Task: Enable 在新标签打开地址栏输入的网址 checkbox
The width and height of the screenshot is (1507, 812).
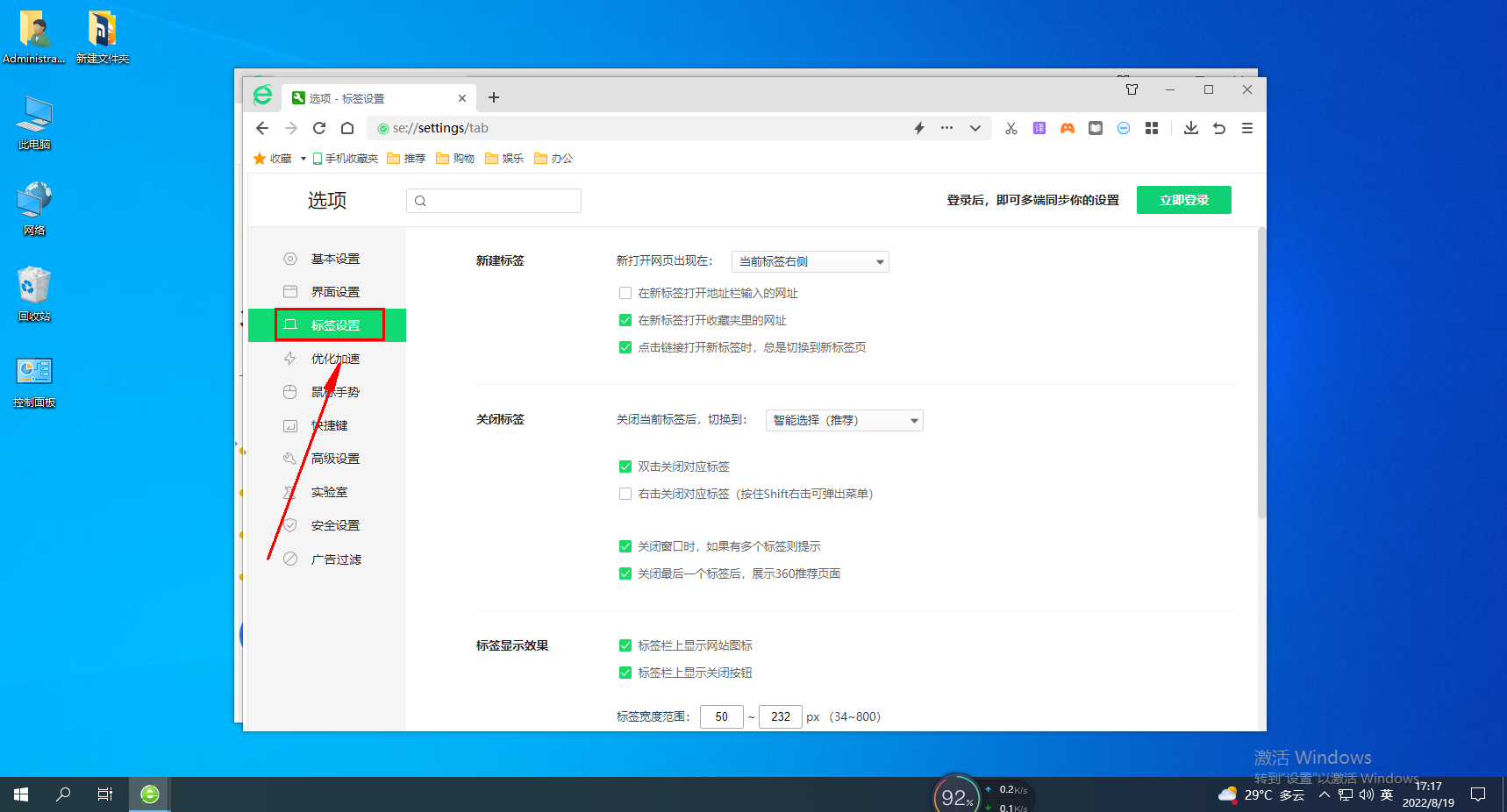Action: (x=625, y=293)
